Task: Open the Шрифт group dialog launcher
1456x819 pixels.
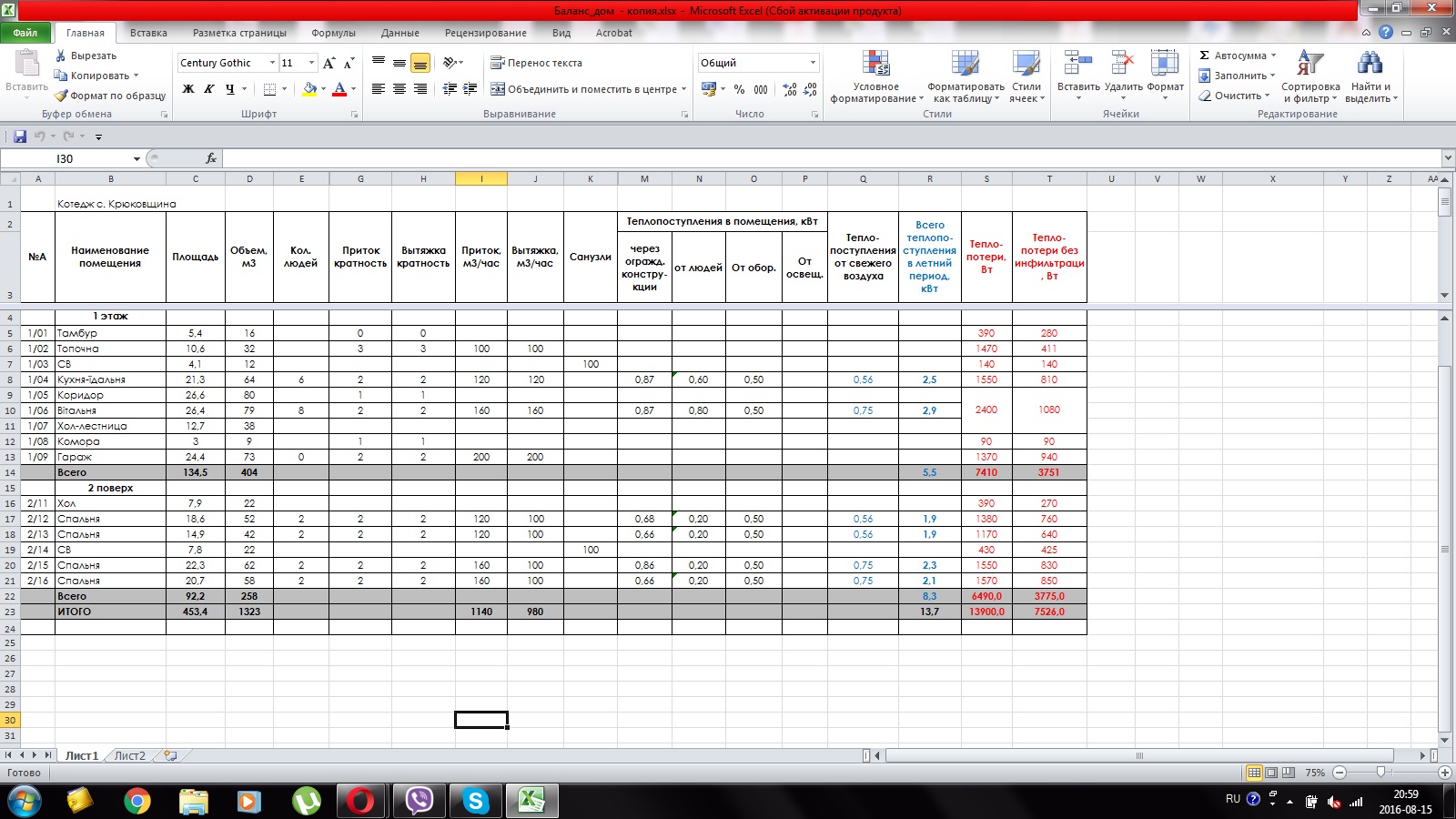Action: [x=354, y=115]
